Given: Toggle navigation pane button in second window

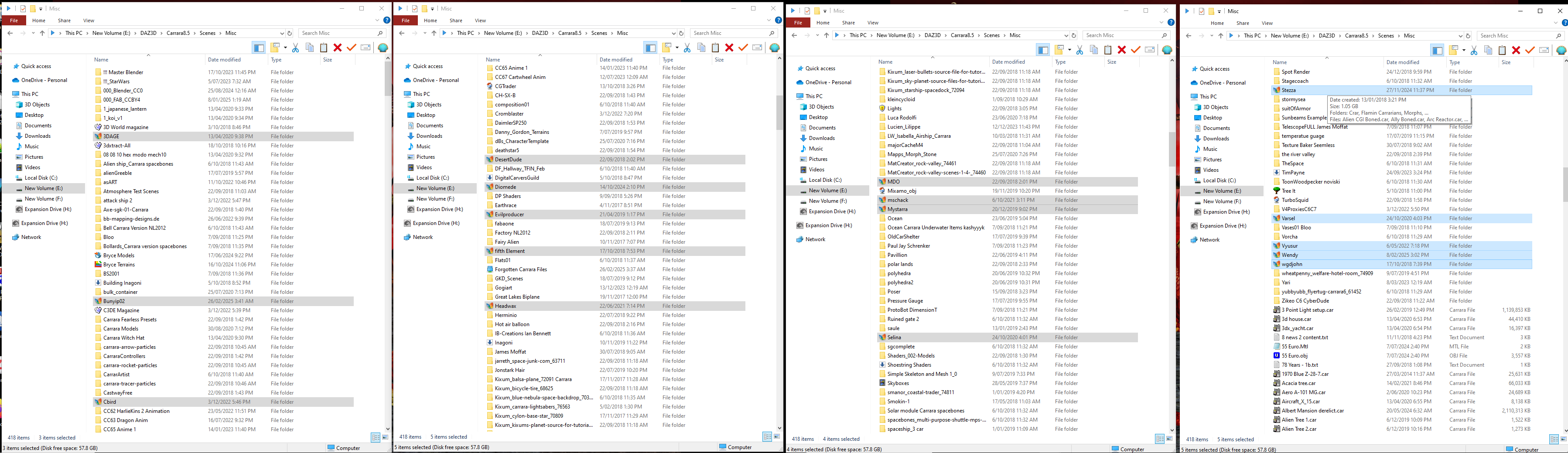Looking at the screenshot, I should point(650,48).
